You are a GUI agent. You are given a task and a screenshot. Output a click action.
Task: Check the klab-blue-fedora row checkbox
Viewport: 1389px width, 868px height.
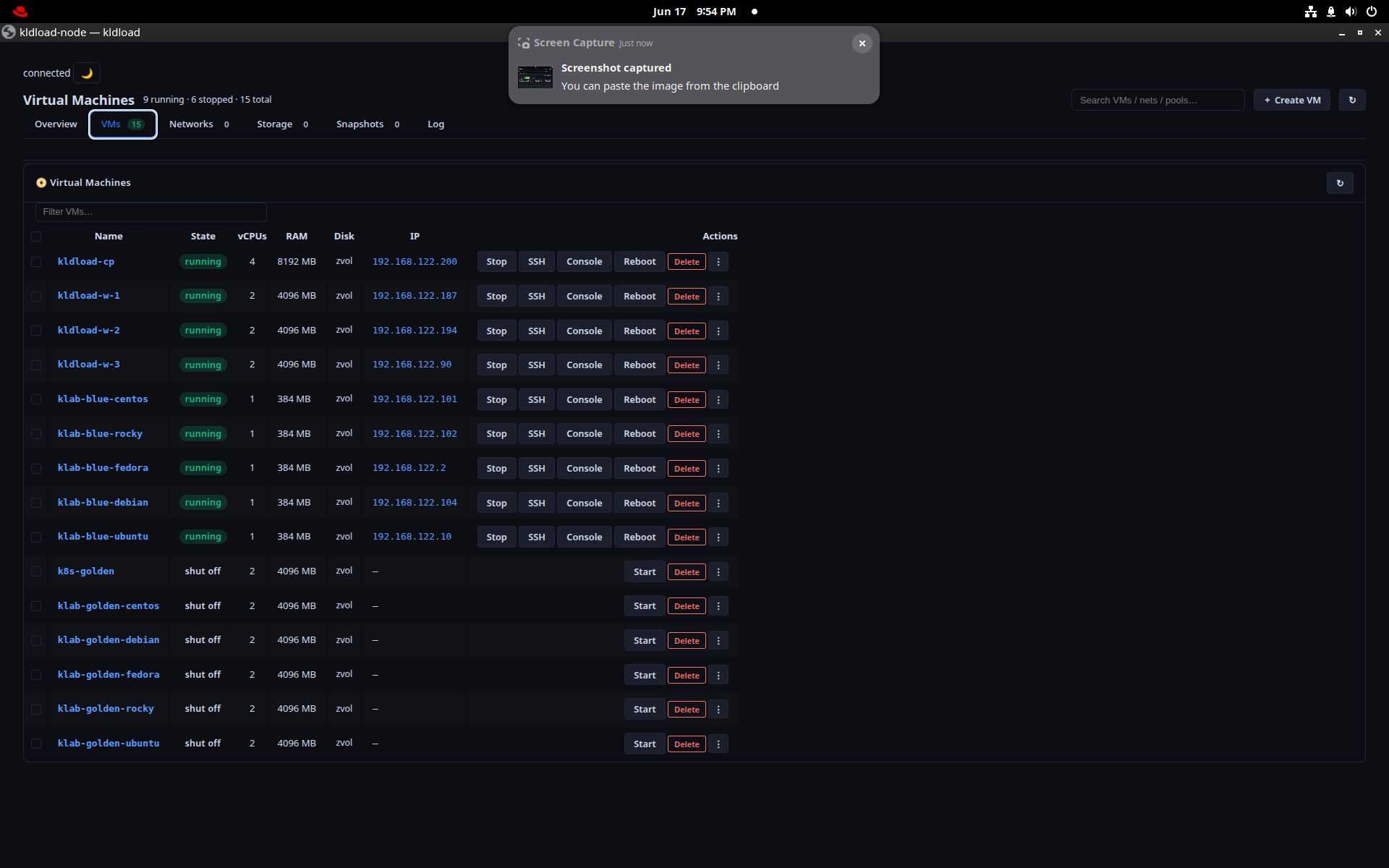point(36,469)
